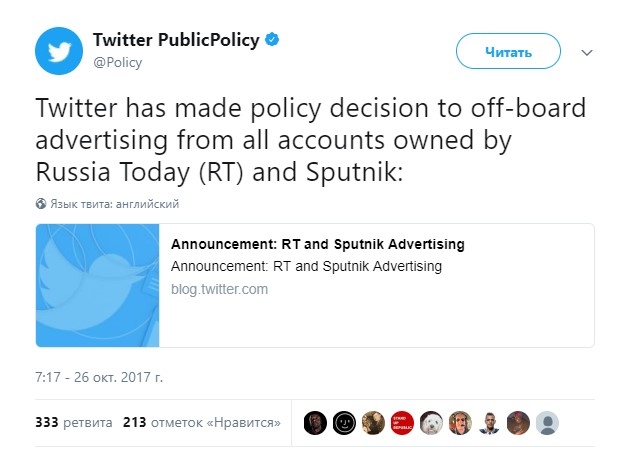View the 213 отметок «Нравится» list
Viewport: 633px width, 454px height.
(201, 422)
